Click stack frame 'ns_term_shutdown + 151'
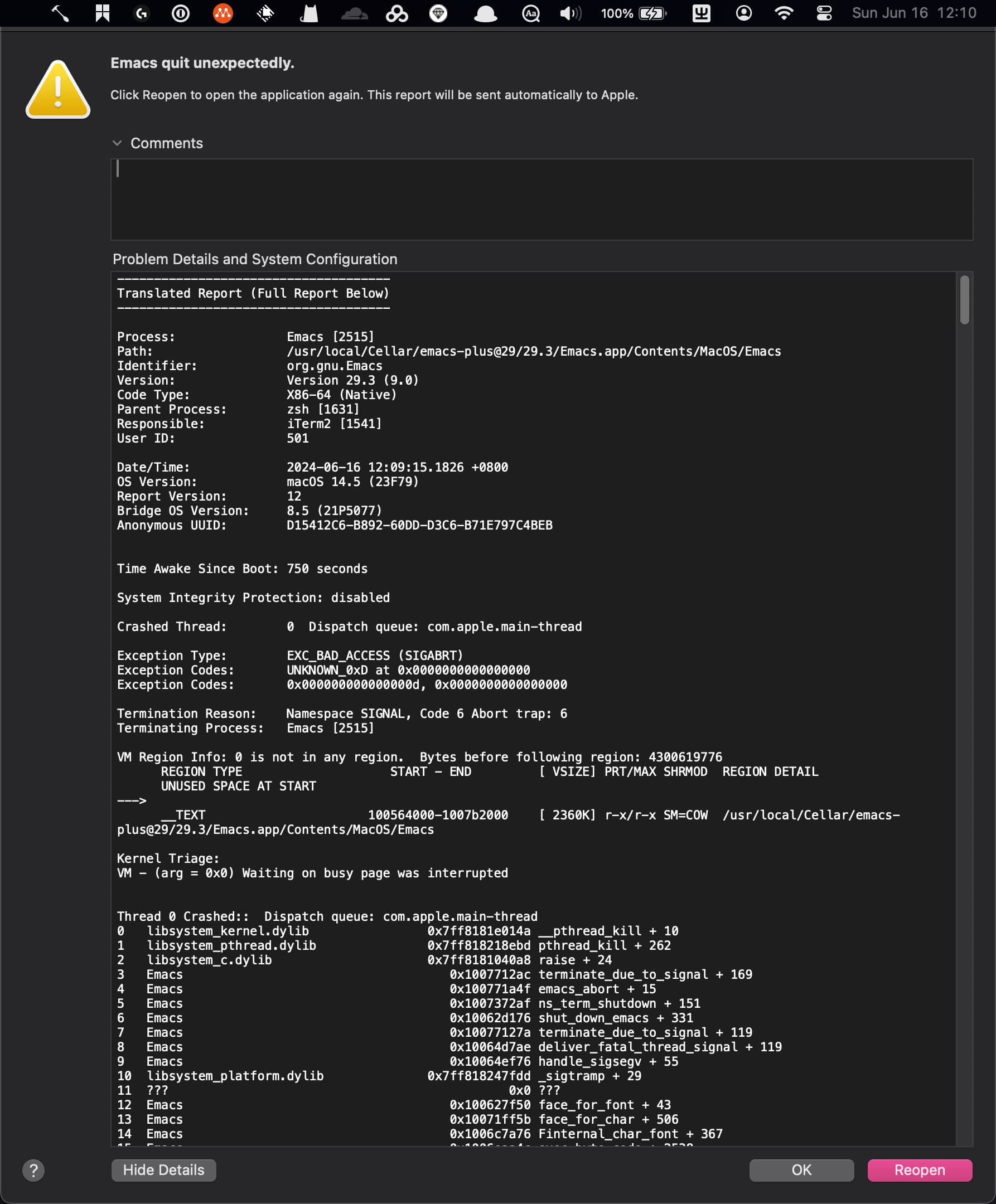The image size is (996, 1204). click(x=409, y=1004)
